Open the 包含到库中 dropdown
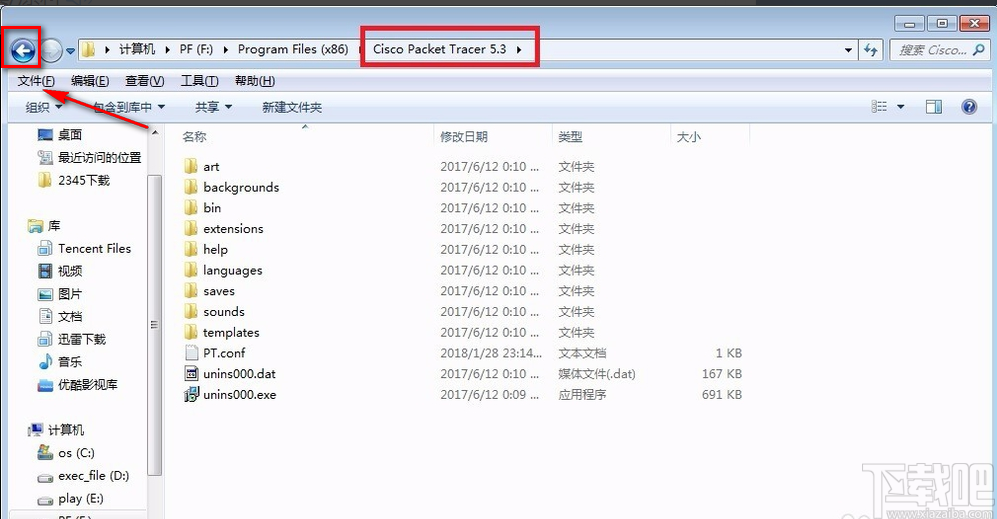 [x=129, y=107]
